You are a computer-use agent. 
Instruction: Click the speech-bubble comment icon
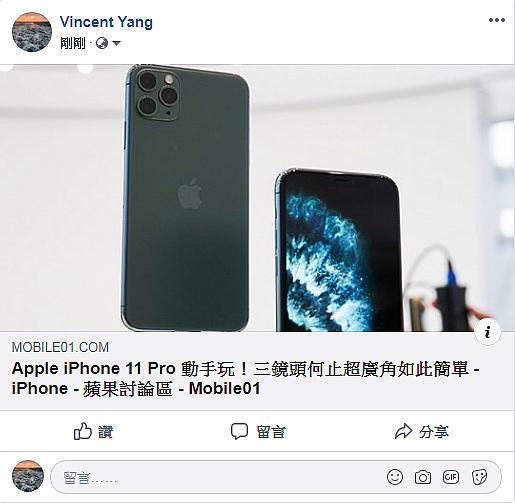(x=239, y=431)
